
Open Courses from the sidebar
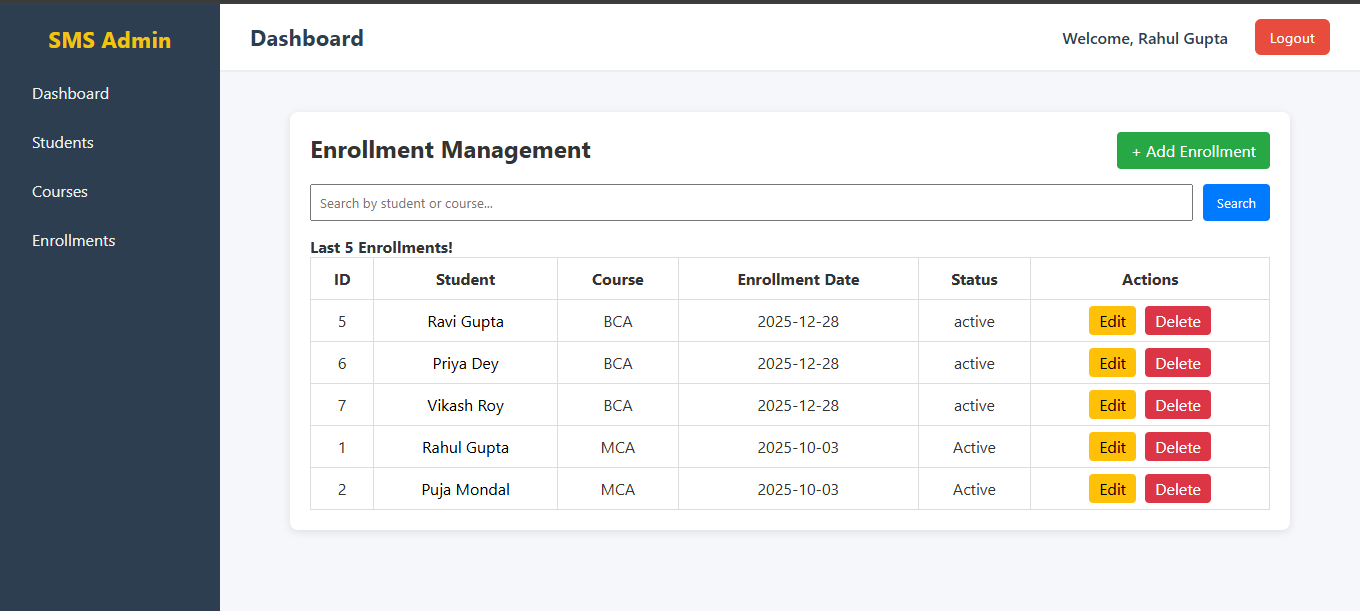60,192
